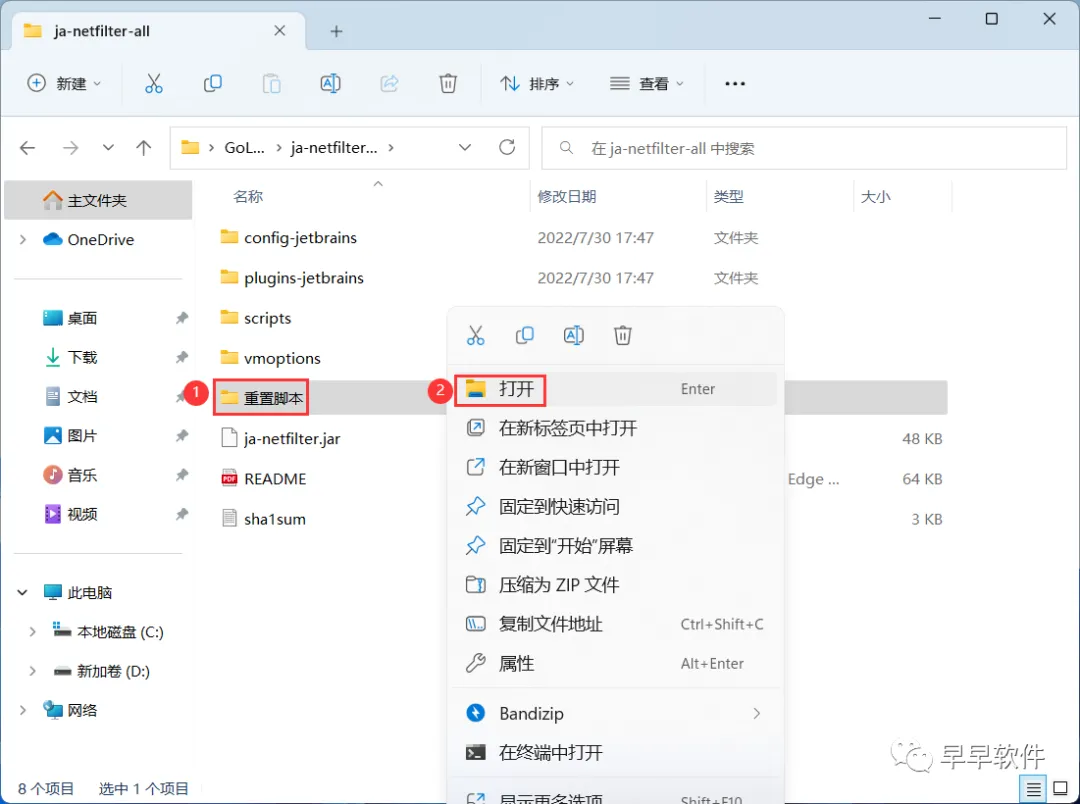Open Bandizip submenu arrow
This screenshot has width=1080, height=804.
756,714
